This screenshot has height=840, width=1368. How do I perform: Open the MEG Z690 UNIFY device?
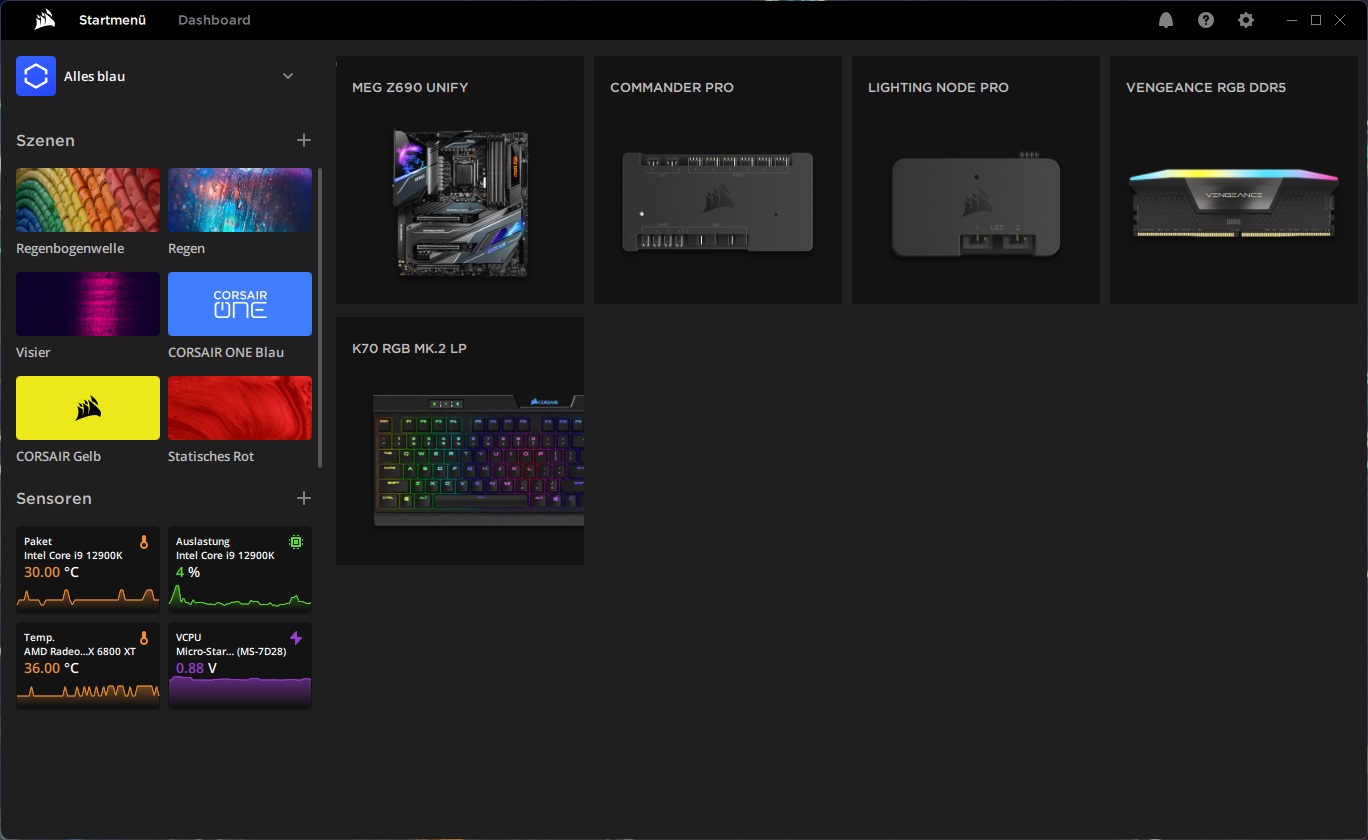(460, 180)
